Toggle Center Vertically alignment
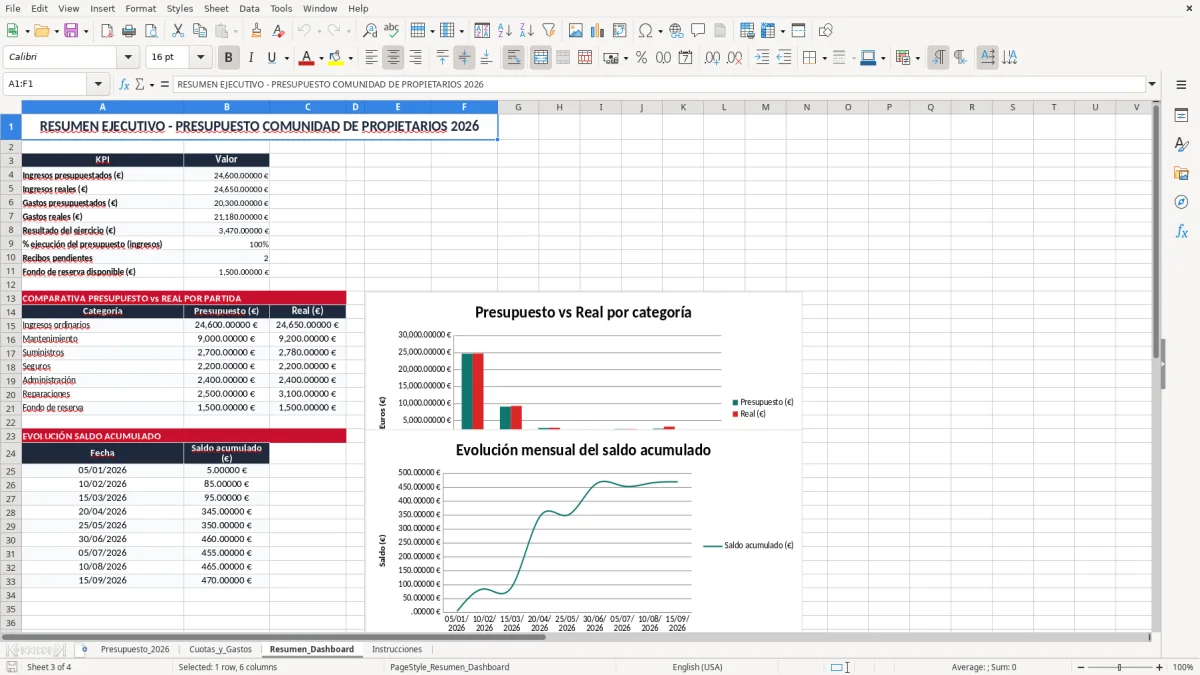Image resolution: width=1200 pixels, height=675 pixels. pyautogui.click(x=464, y=58)
